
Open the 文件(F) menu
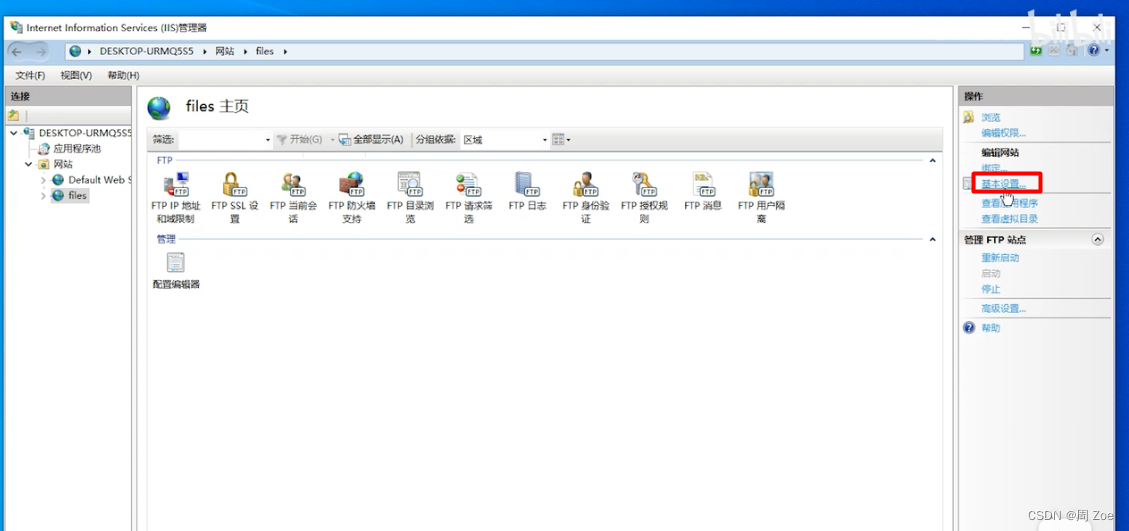30,76
